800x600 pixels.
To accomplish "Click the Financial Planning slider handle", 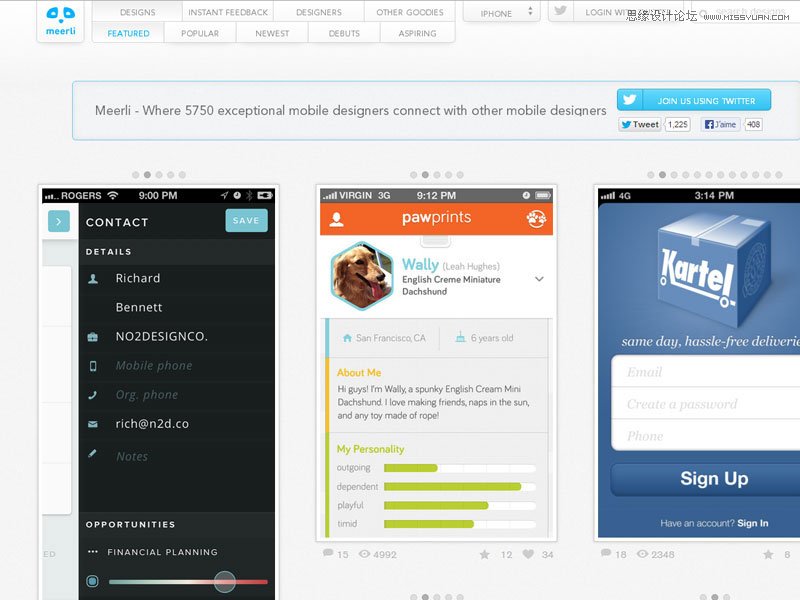I will click(224, 581).
